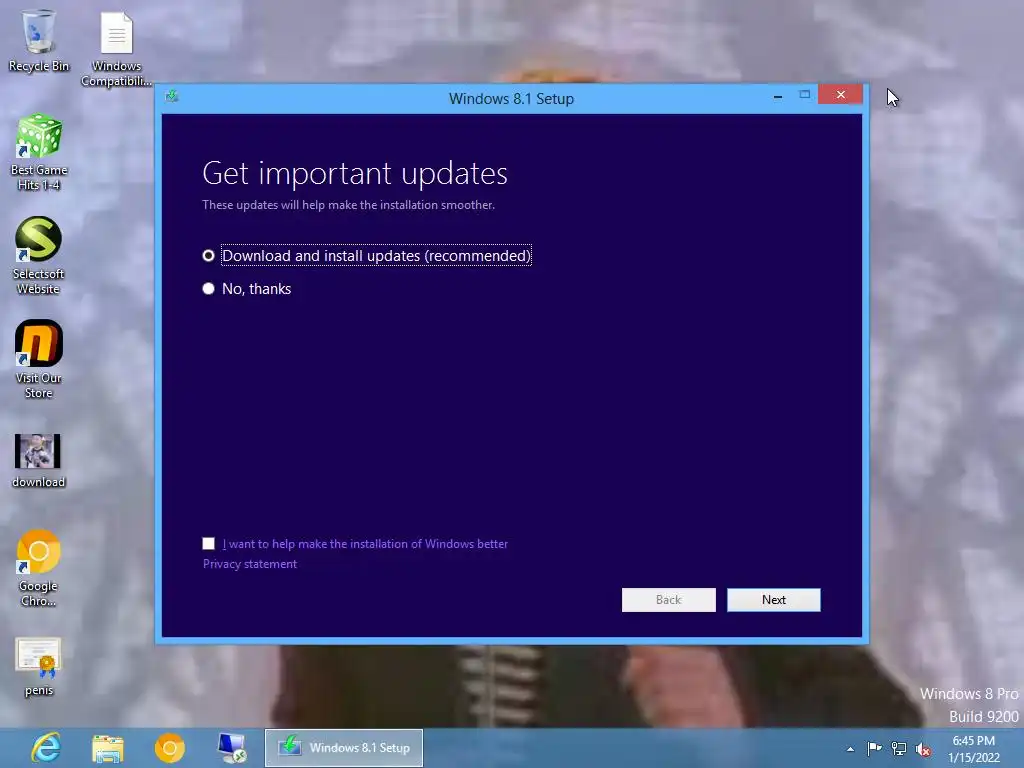This screenshot has height=768, width=1024.
Task: Click the setup window title bar icon
Action: (172, 97)
